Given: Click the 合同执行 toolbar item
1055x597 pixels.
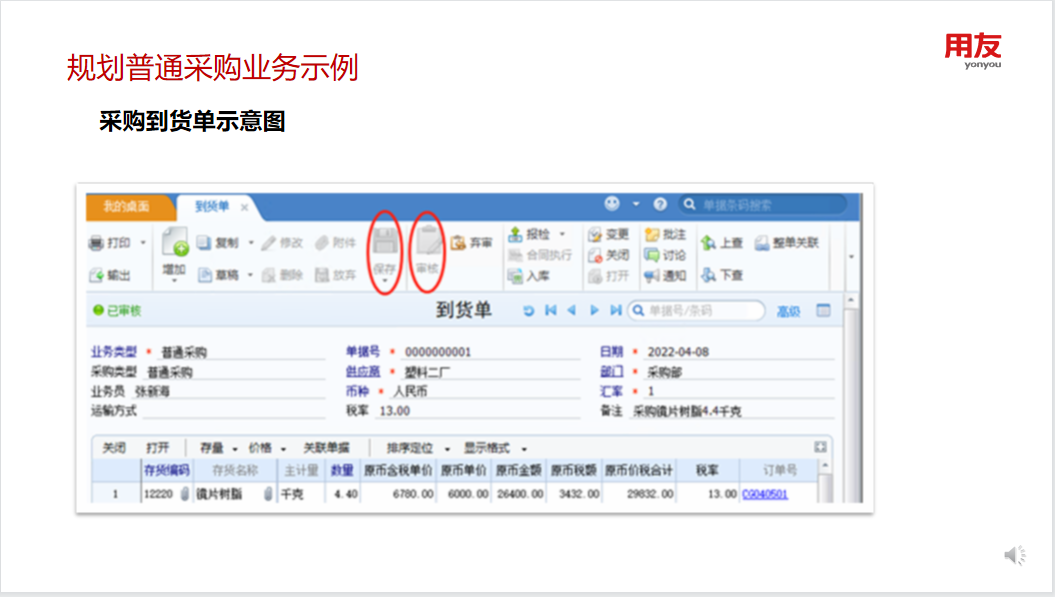Looking at the screenshot, I should point(540,255).
